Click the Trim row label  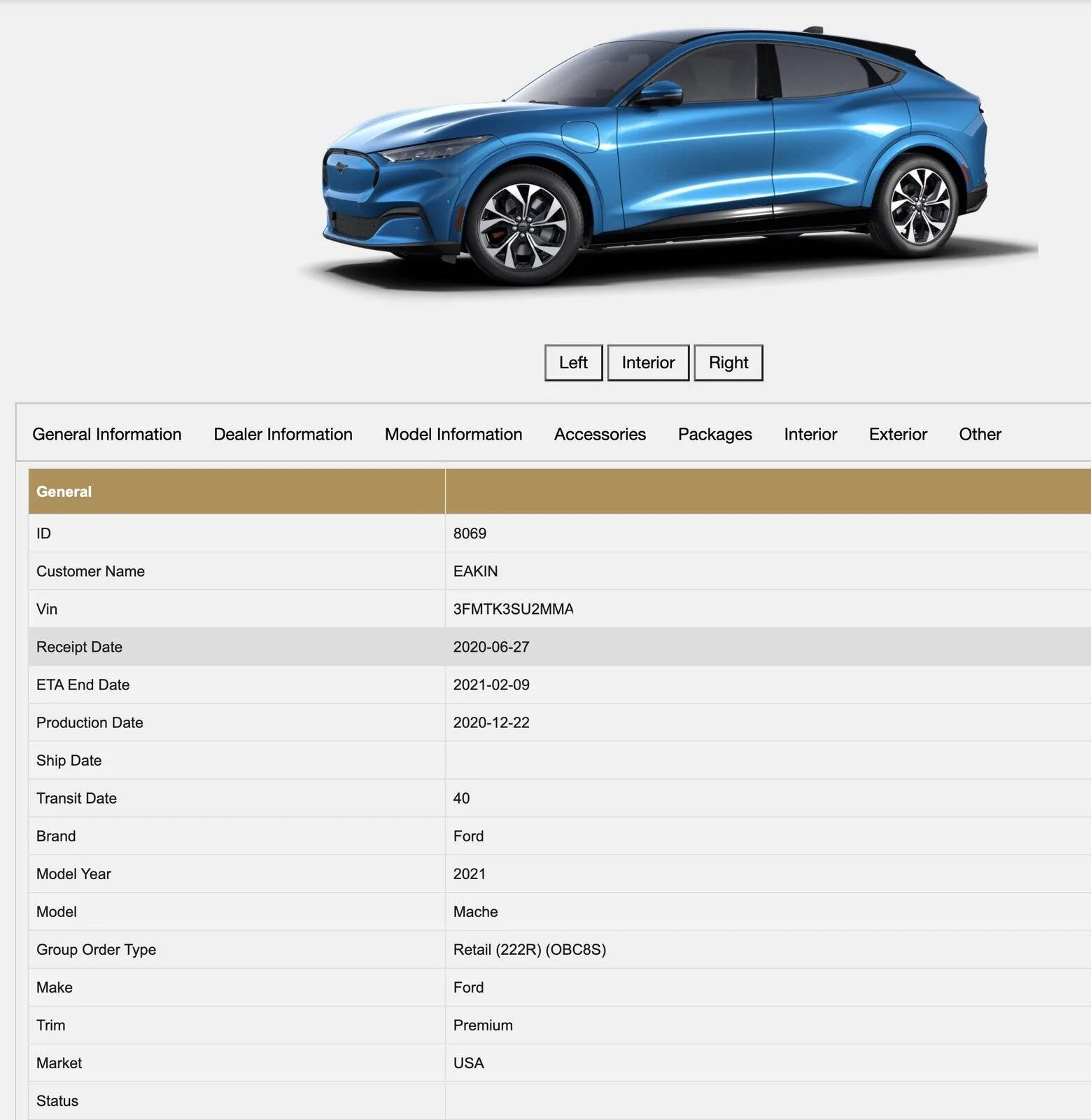click(x=50, y=1025)
